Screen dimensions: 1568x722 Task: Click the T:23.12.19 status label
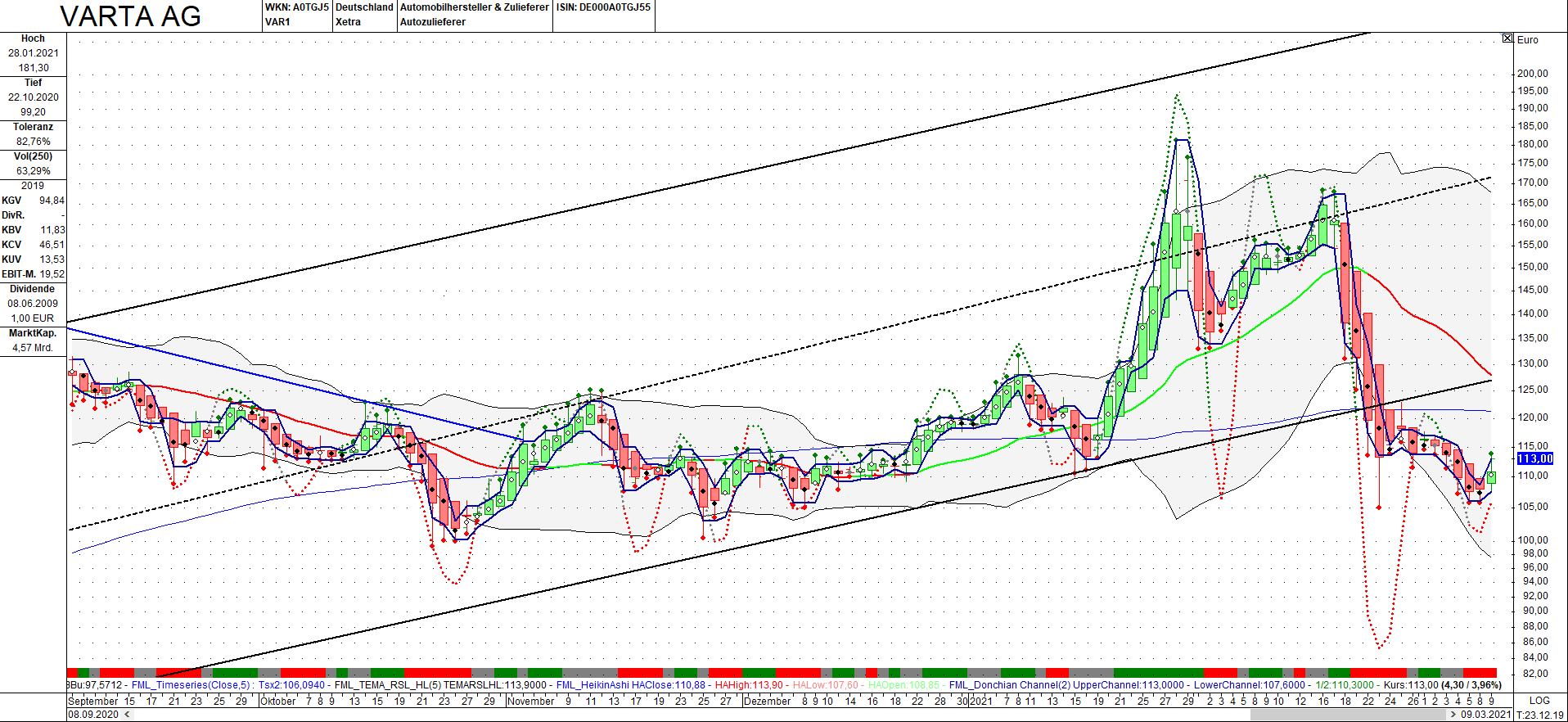point(1539,715)
